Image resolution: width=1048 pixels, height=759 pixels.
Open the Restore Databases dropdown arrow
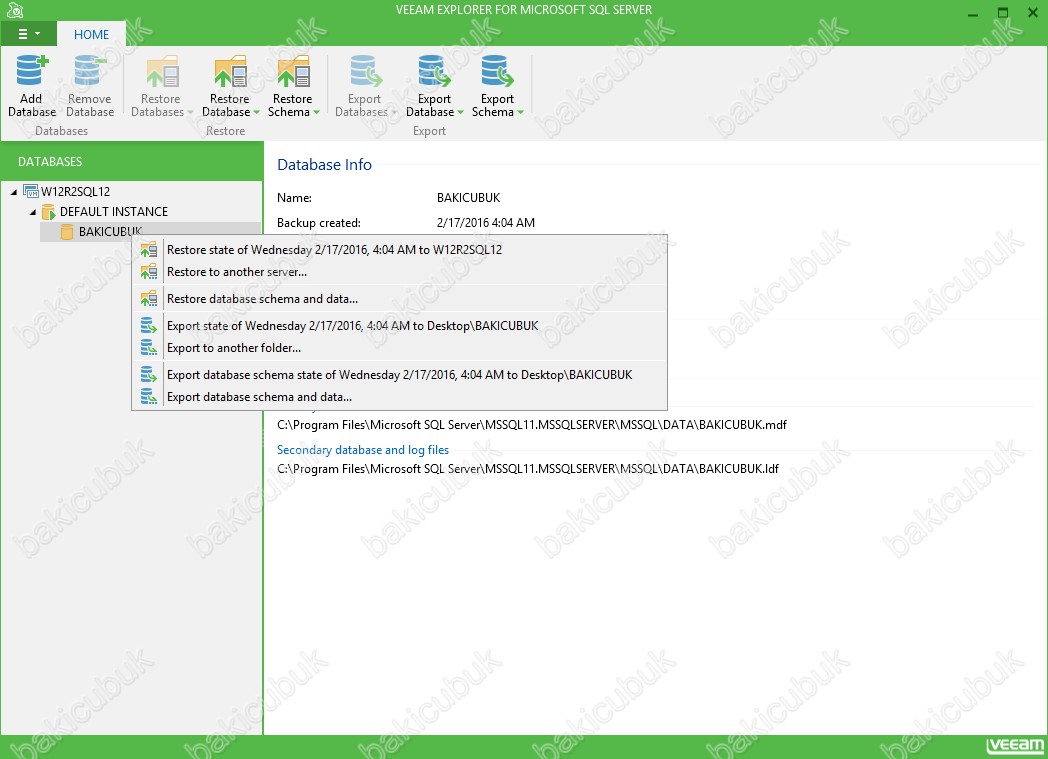click(190, 112)
